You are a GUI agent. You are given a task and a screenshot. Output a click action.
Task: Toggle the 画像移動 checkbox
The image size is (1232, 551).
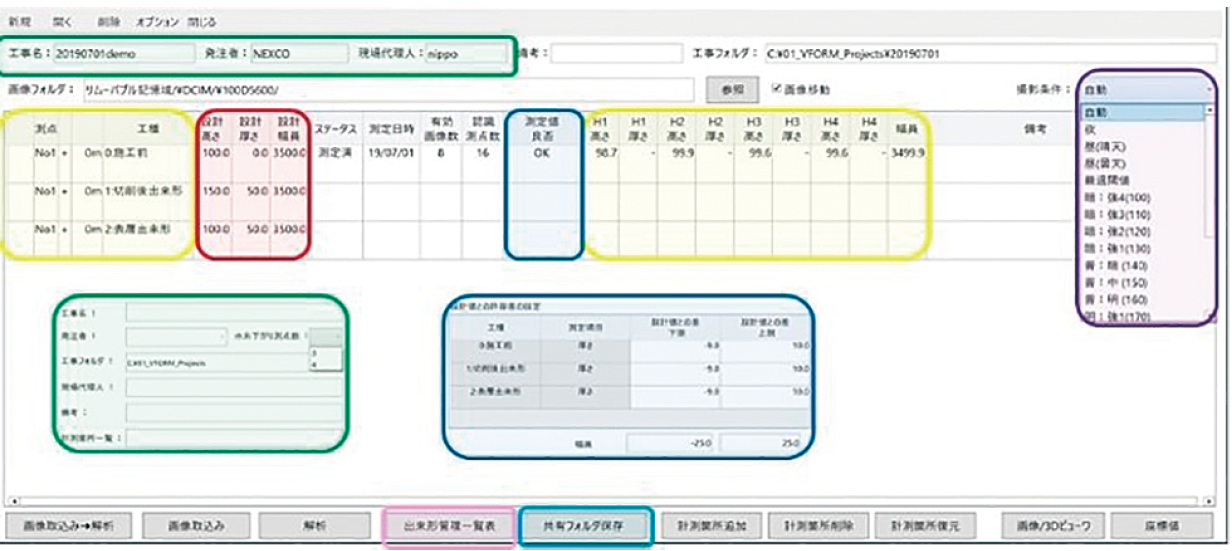778,89
